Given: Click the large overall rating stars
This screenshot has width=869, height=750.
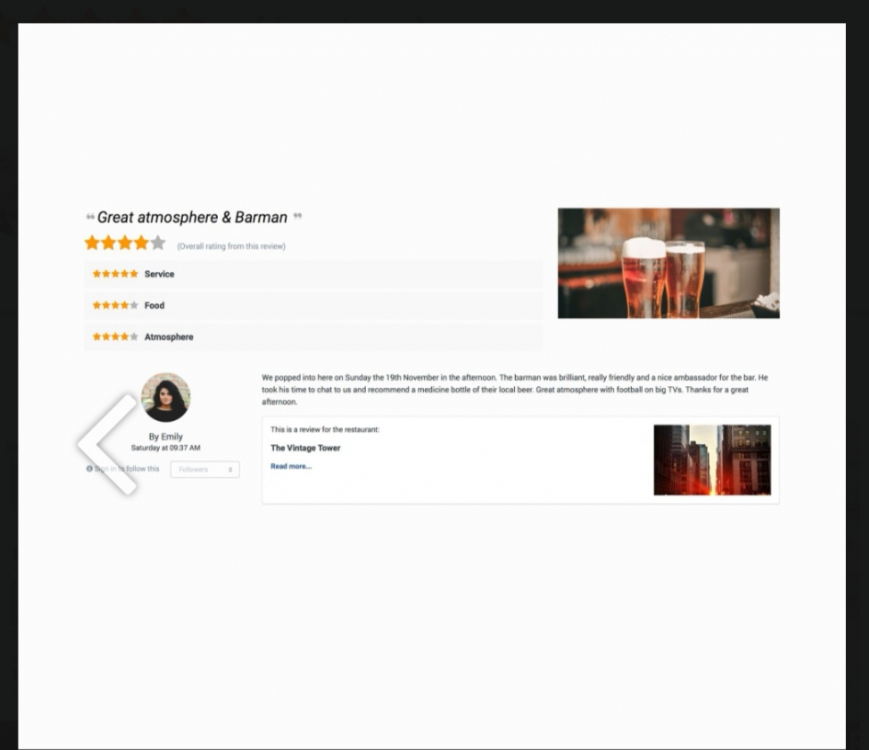Looking at the screenshot, I should coord(125,243).
